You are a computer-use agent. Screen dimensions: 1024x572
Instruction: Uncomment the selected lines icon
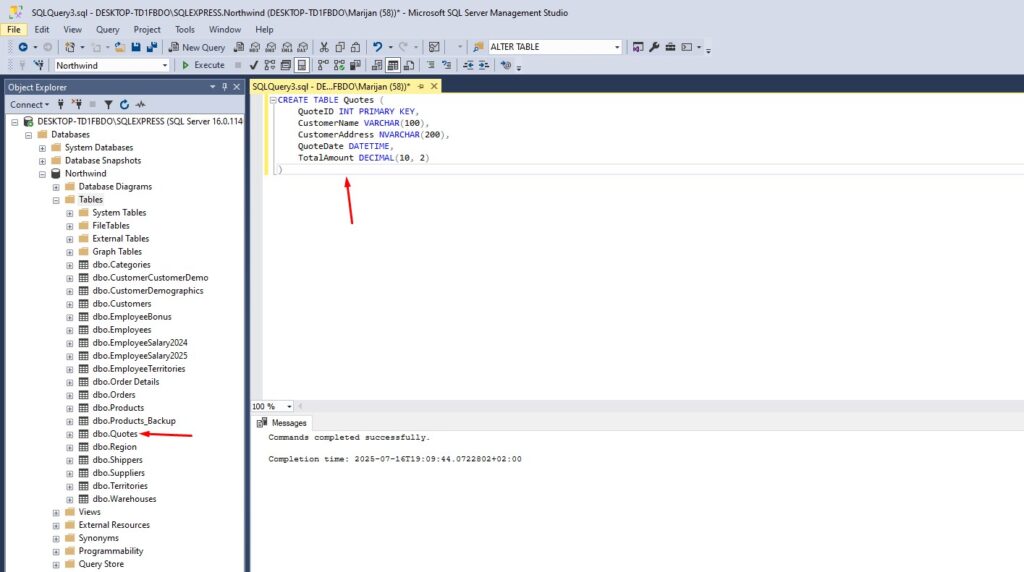(446, 65)
